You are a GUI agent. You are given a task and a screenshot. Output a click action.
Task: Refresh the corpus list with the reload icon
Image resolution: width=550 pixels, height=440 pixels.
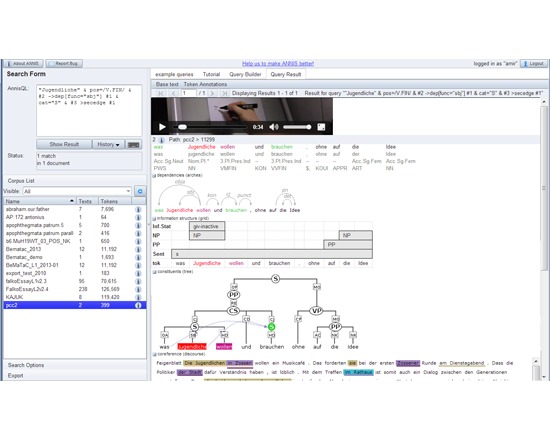140,191
